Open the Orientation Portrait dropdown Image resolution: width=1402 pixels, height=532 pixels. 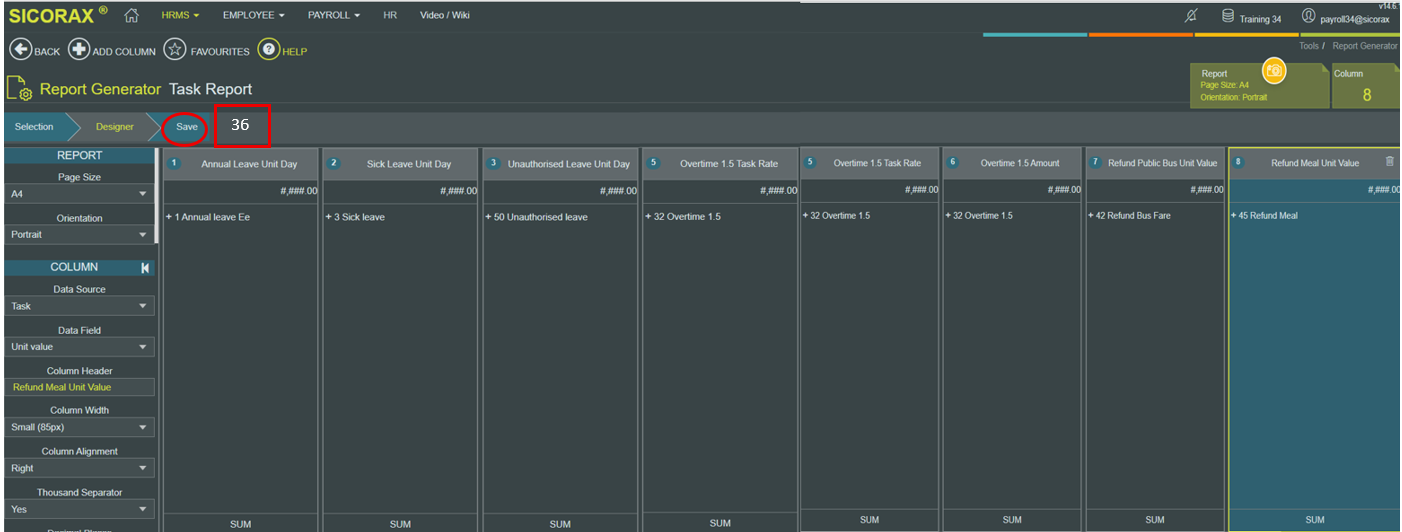[x=80, y=234]
